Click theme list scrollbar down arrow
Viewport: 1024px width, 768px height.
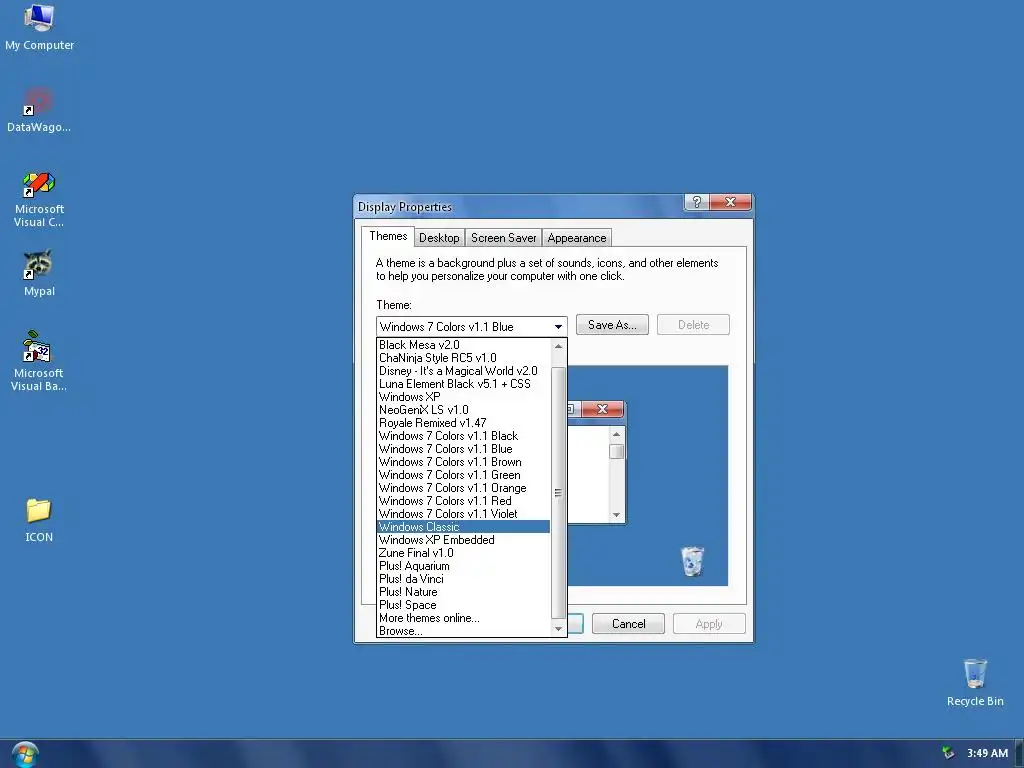click(558, 629)
